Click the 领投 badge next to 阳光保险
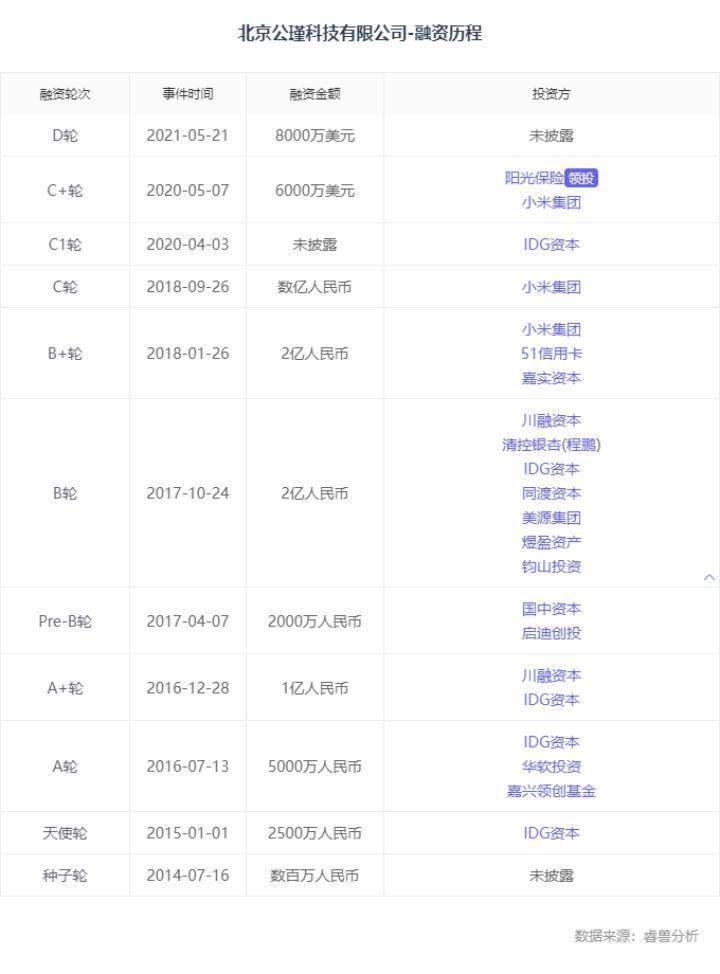This screenshot has height=974, width=720. 581,178
